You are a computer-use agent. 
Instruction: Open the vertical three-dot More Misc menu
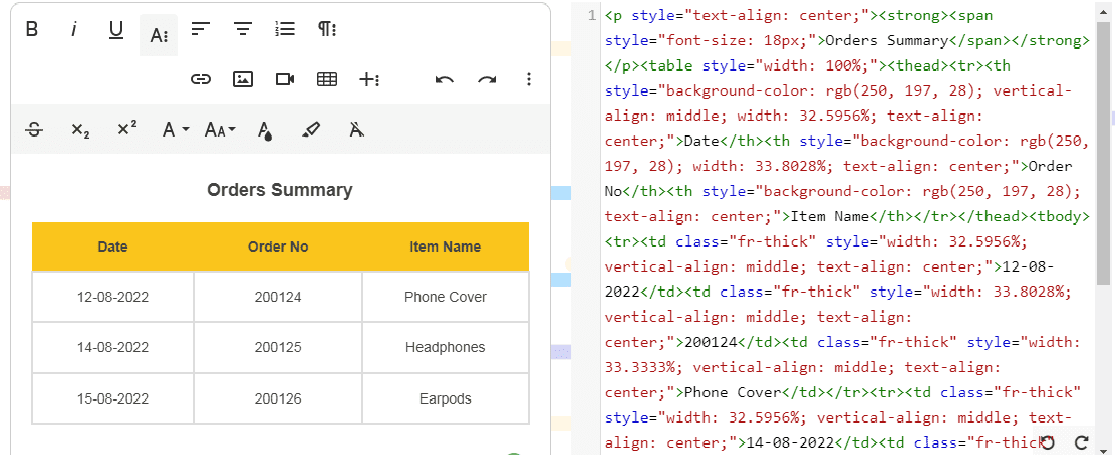(529, 79)
